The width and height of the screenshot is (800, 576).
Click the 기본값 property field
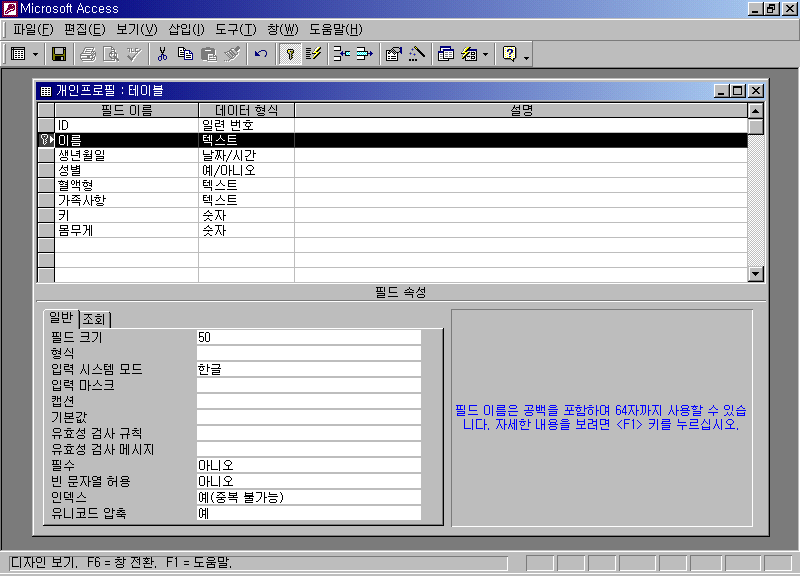point(309,417)
